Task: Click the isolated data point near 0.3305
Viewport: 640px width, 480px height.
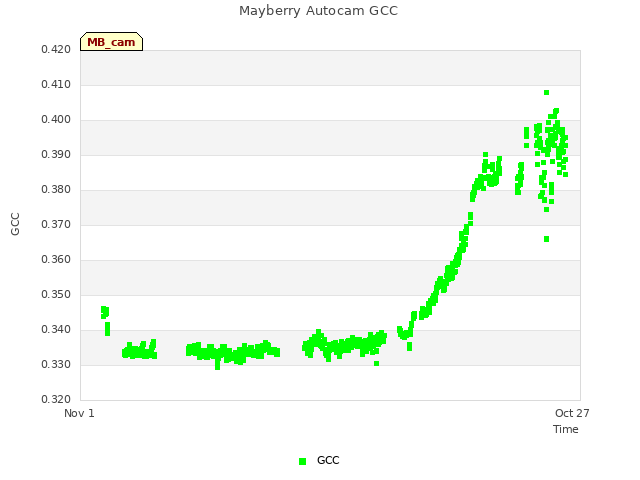Action: [x=376, y=364]
